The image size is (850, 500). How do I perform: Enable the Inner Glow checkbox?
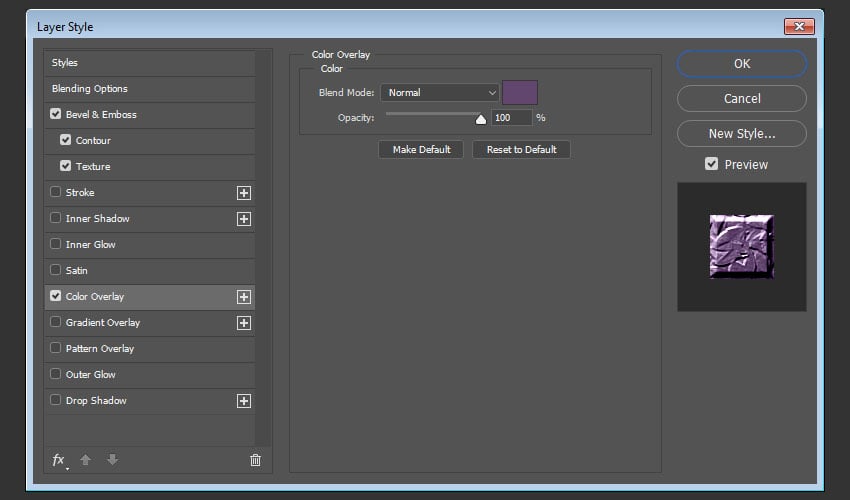[55, 244]
